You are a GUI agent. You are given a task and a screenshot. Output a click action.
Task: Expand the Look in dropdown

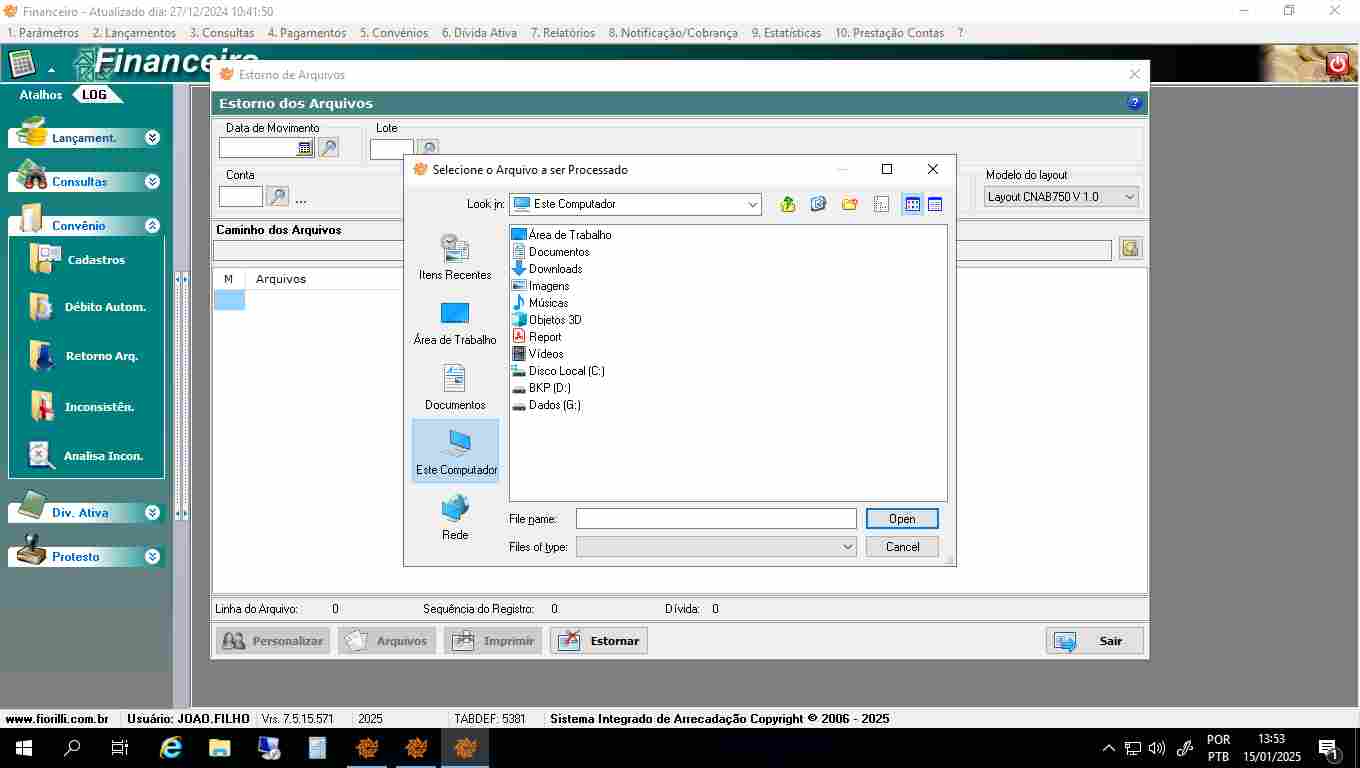tap(752, 204)
